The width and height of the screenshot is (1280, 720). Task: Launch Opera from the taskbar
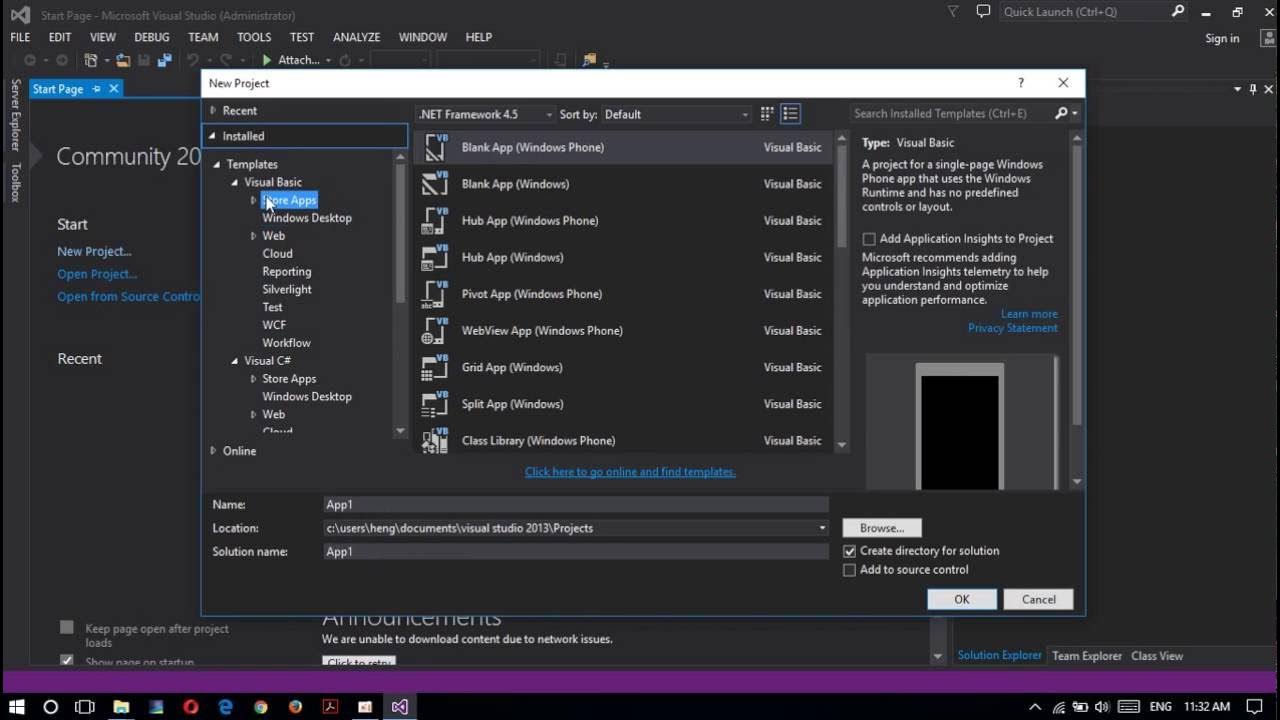[x=191, y=706]
